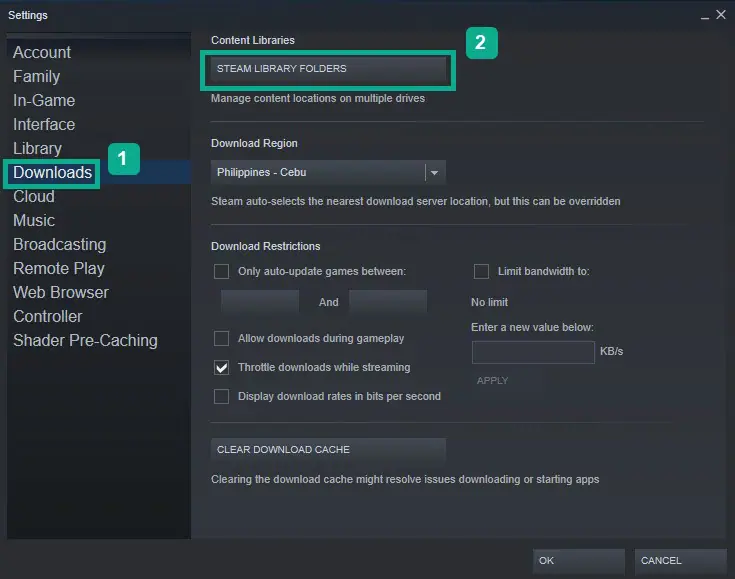
Task: Open Library settings category
Action: (38, 148)
